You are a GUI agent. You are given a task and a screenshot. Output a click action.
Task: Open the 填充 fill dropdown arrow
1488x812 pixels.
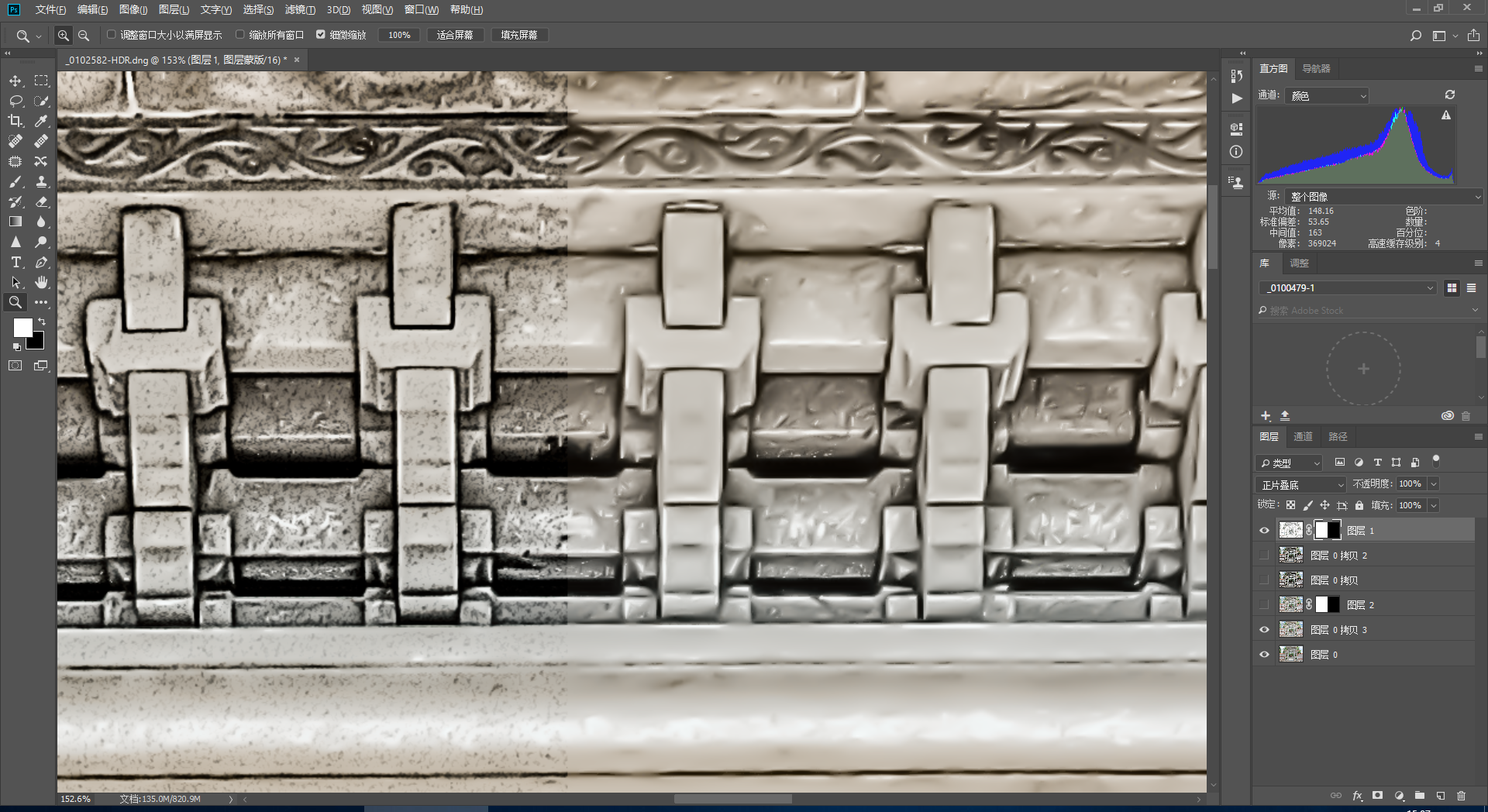click(x=1434, y=506)
